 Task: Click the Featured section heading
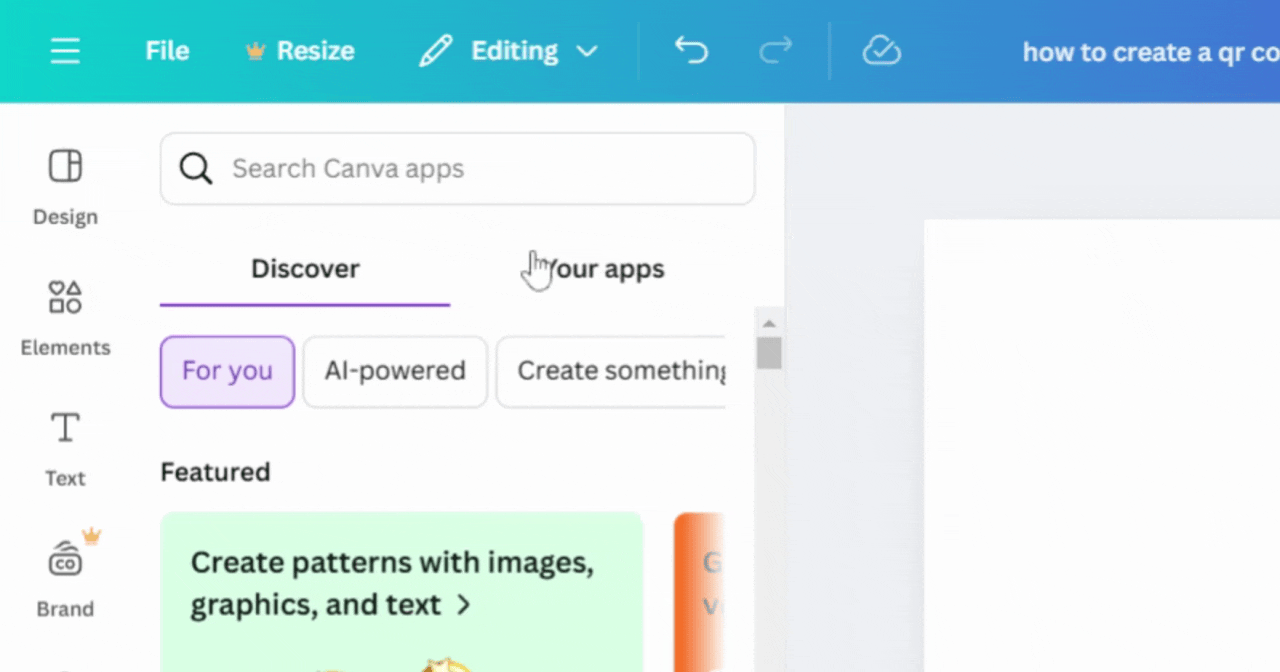click(215, 472)
